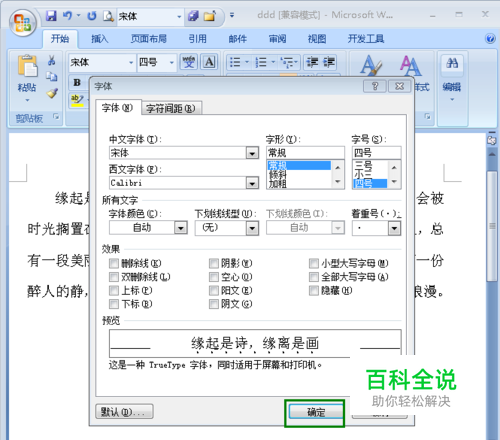Screen dimensions: 500x440
Task: Redo action in the quick access toolbar
Action: 92,16
